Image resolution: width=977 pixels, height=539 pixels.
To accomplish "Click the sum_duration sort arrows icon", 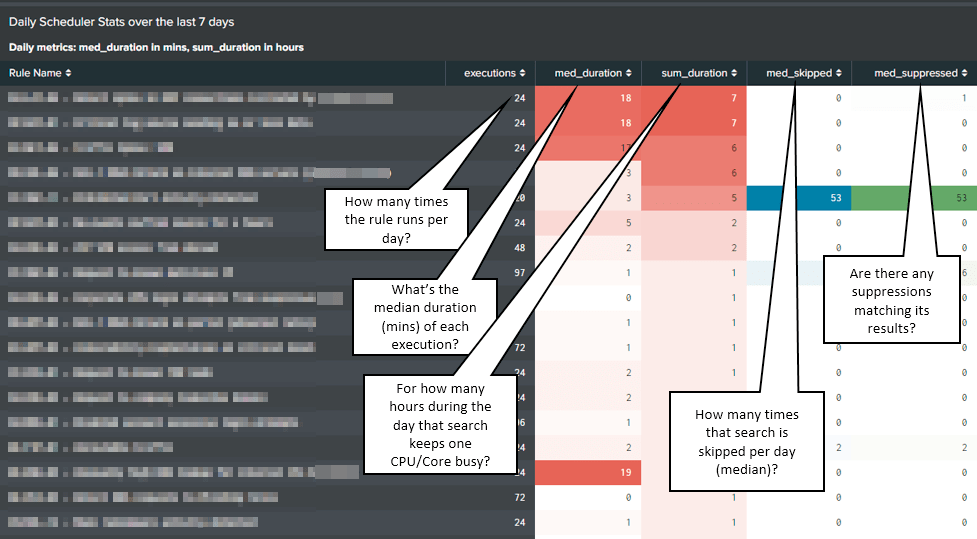I will click(x=734, y=73).
